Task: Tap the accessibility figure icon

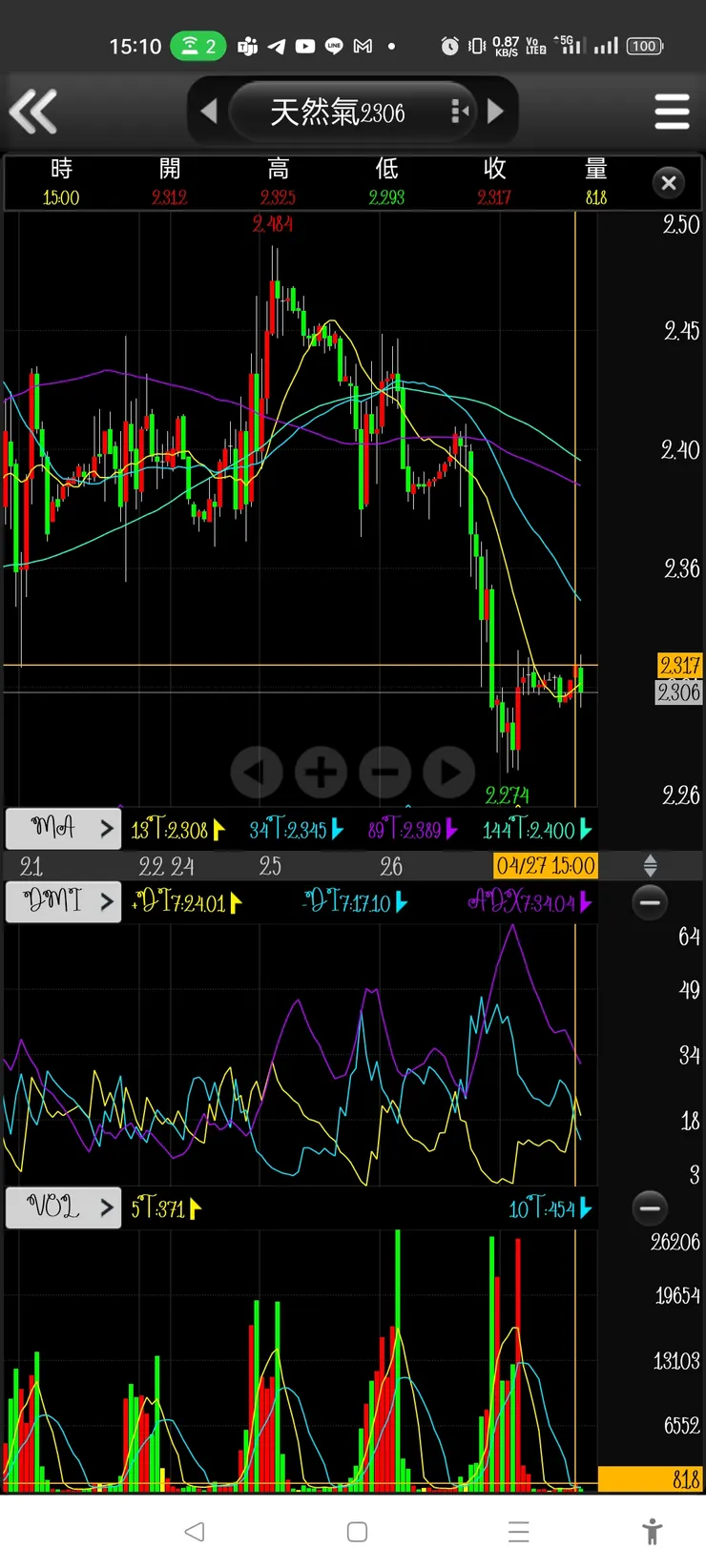Action: click(x=653, y=1532)
